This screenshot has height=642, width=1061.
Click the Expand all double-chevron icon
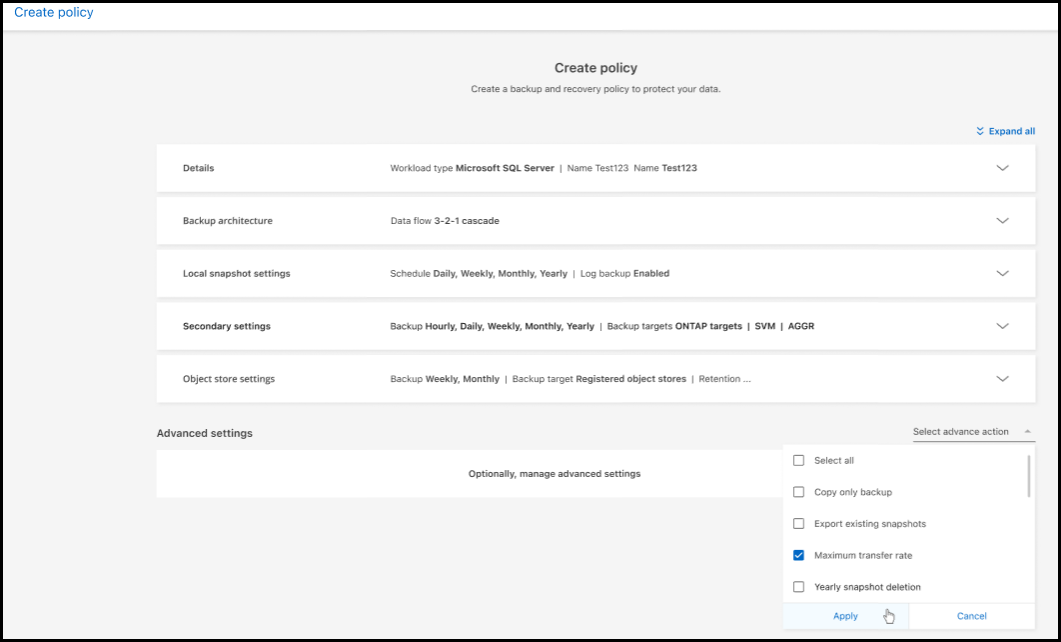pos(980,131)
